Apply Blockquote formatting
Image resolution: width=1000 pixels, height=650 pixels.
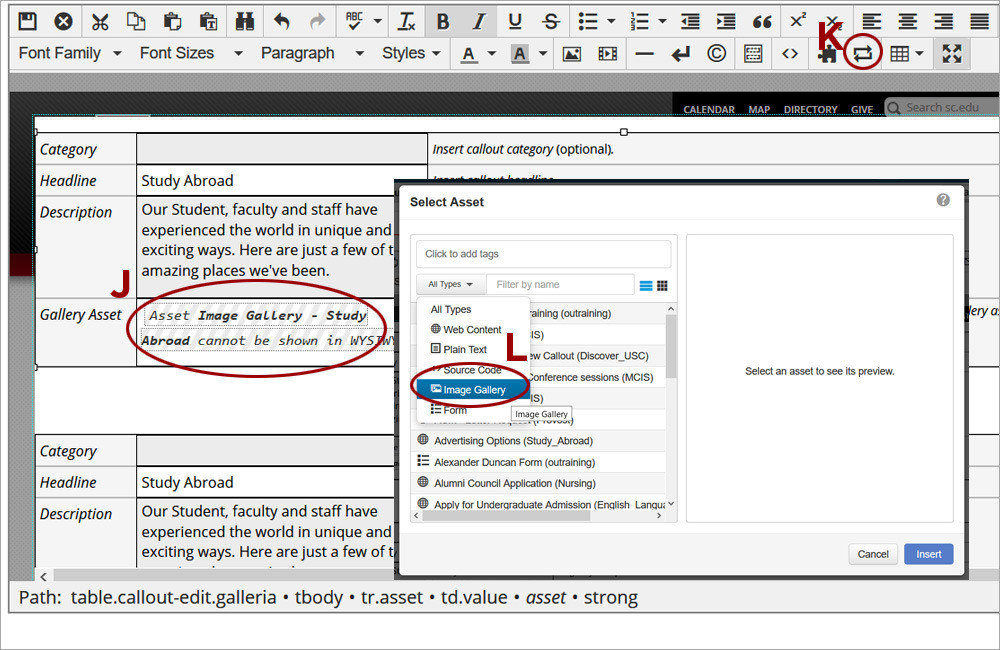[x=762, y=22]
